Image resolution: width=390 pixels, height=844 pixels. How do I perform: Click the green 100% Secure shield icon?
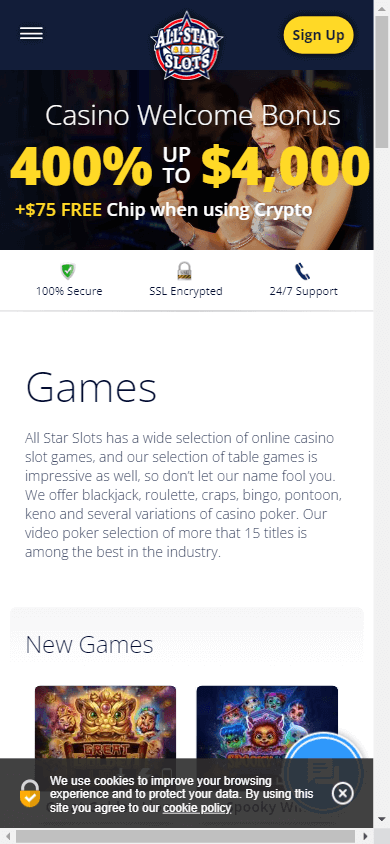(x=68, y=271)
